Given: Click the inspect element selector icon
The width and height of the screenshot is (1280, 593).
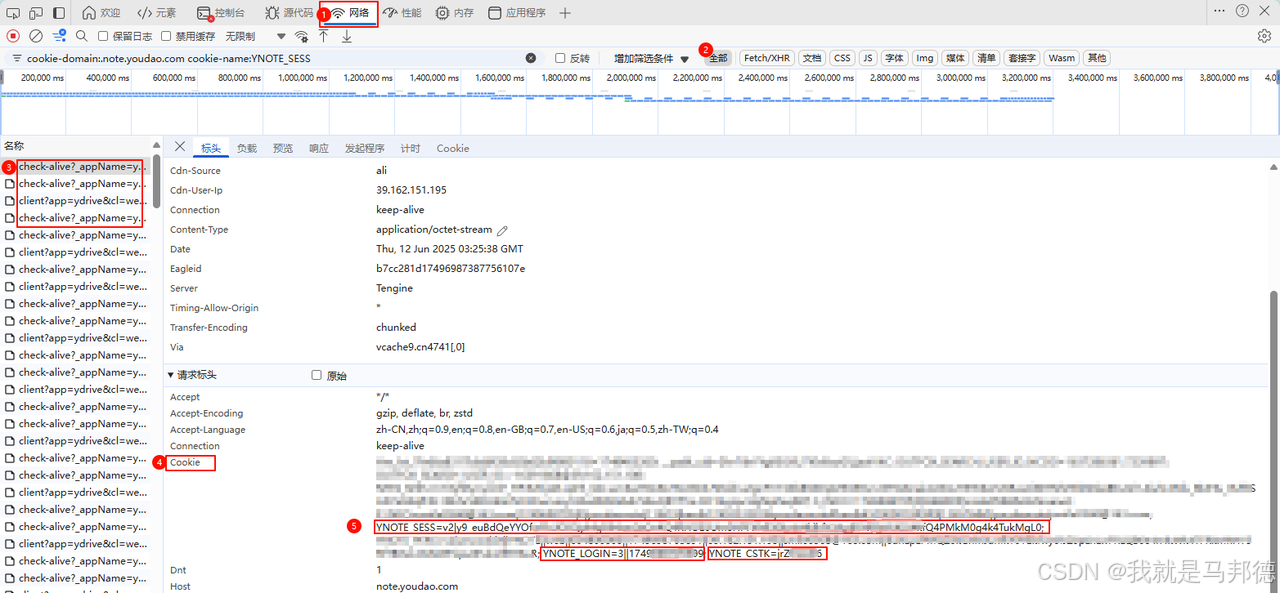Looking at the screenshot, I should pos(13,13).
